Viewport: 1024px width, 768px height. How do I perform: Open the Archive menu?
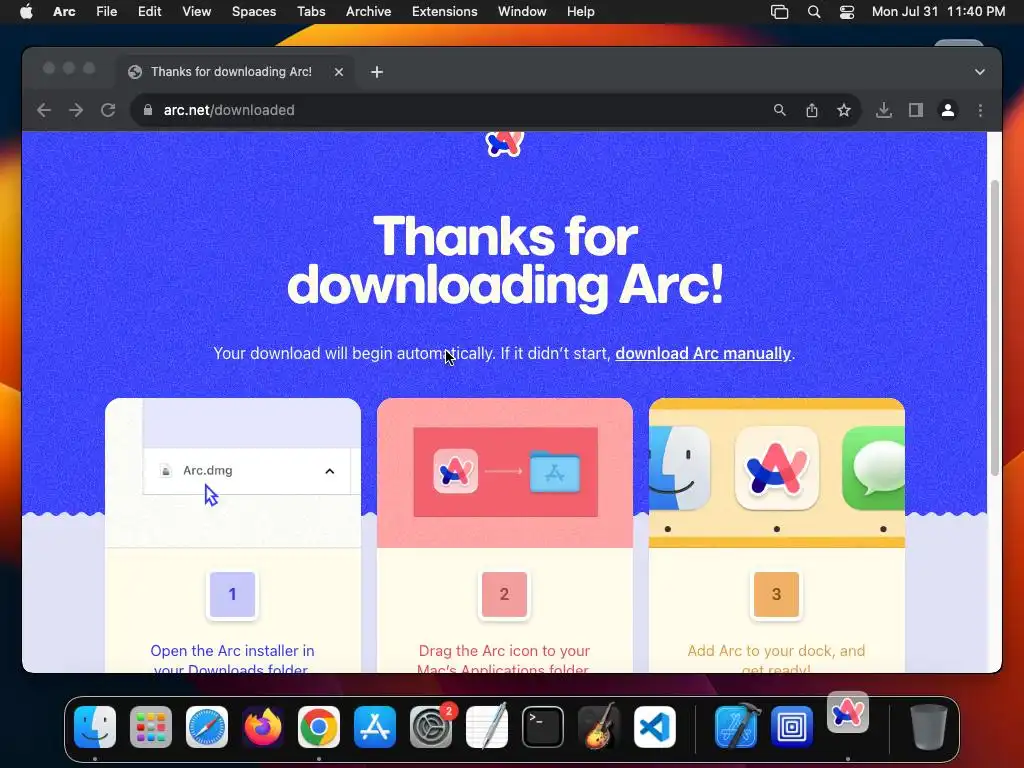(x=368, y=12)
